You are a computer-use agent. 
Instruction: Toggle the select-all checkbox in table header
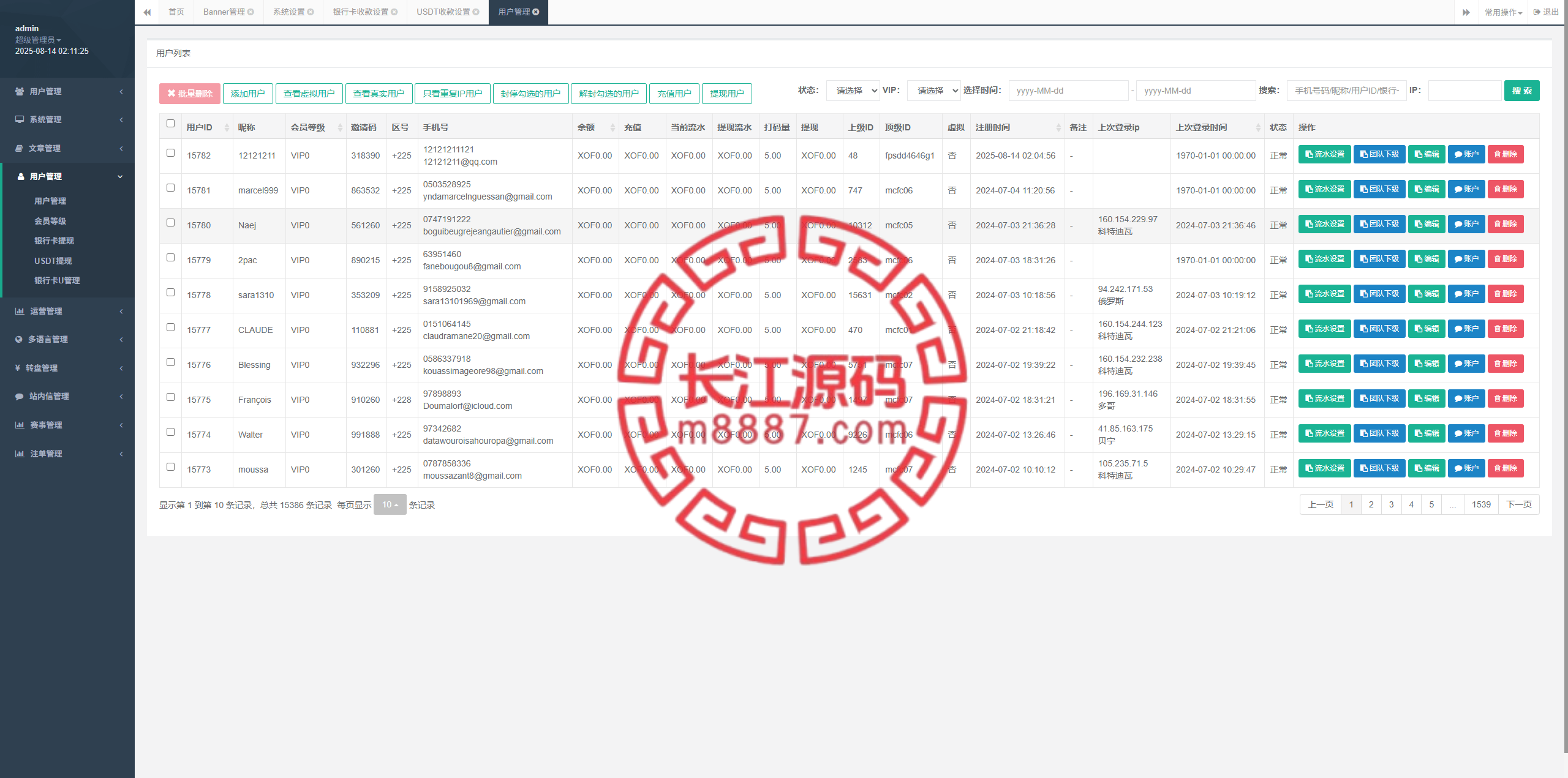pos(171,124)
